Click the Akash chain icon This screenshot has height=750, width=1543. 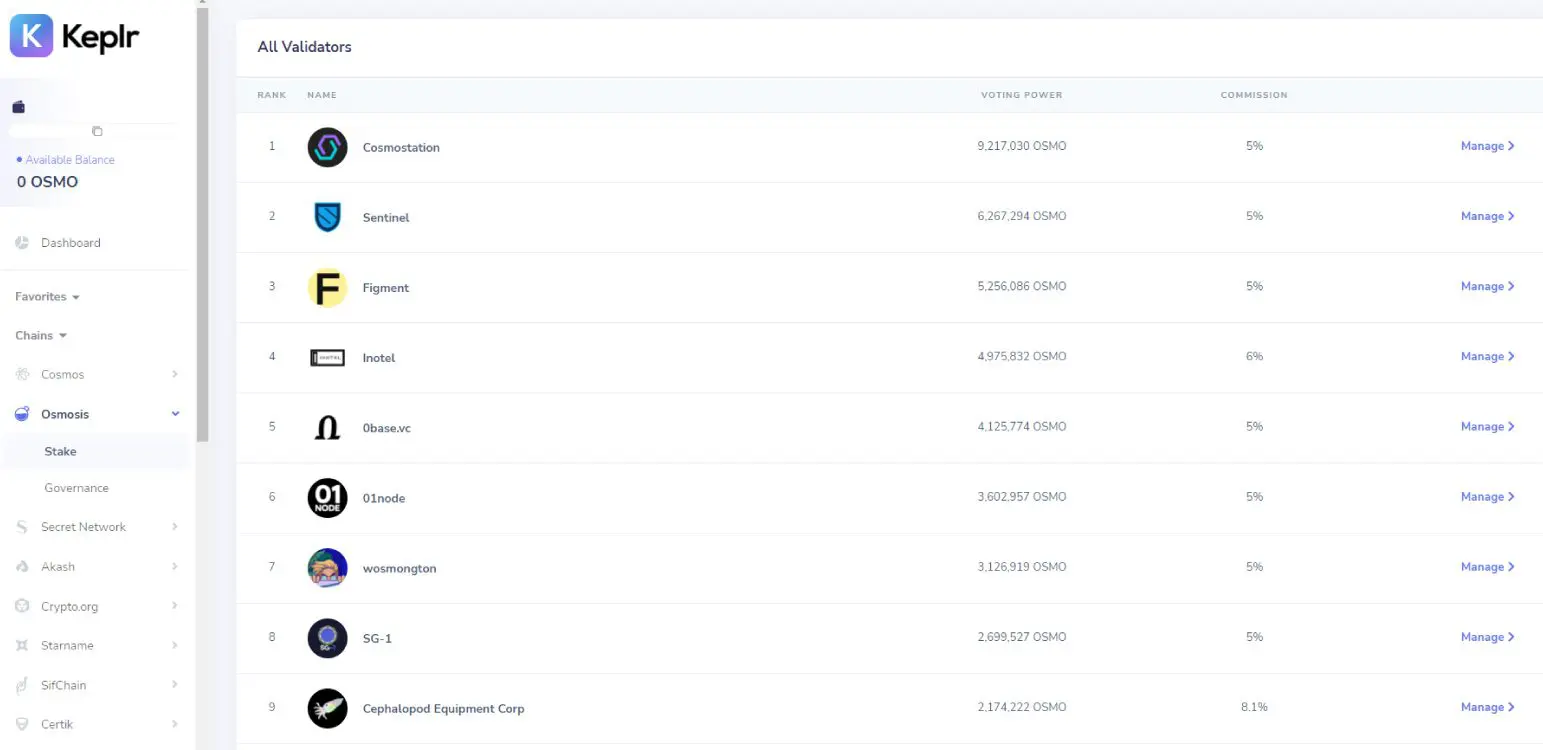click(22, 567)
